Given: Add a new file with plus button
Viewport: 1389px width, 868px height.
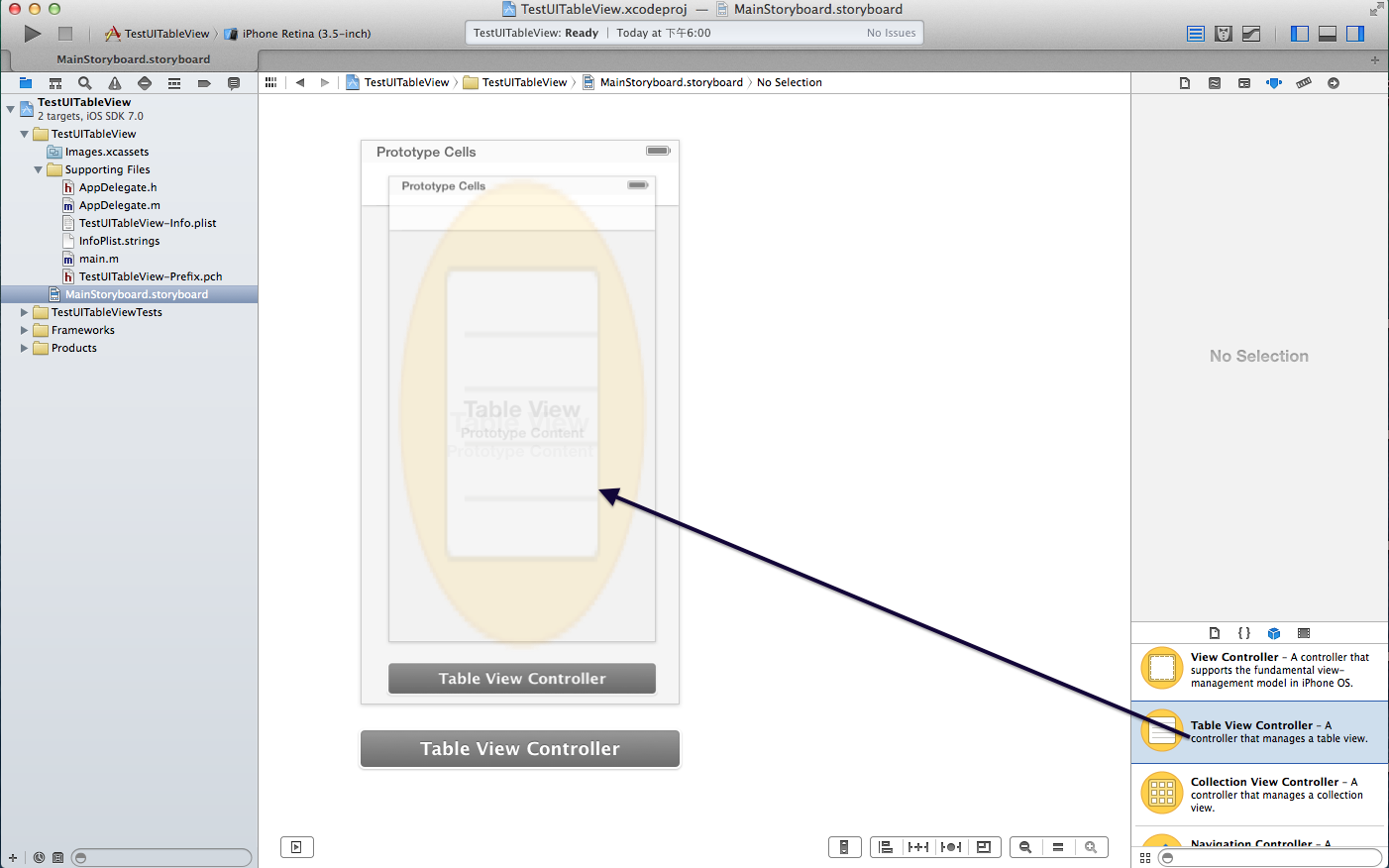Looking at the screenshot, I should 13,858.
